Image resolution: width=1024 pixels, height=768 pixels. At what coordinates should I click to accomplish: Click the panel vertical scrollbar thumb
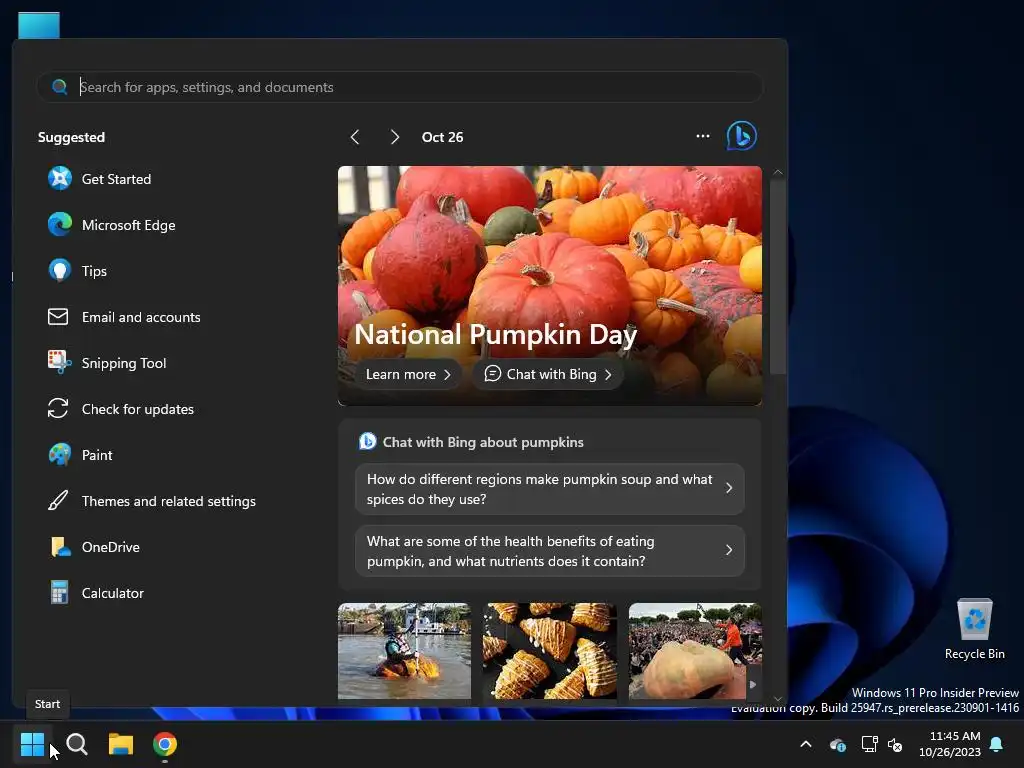pos(777,277)
